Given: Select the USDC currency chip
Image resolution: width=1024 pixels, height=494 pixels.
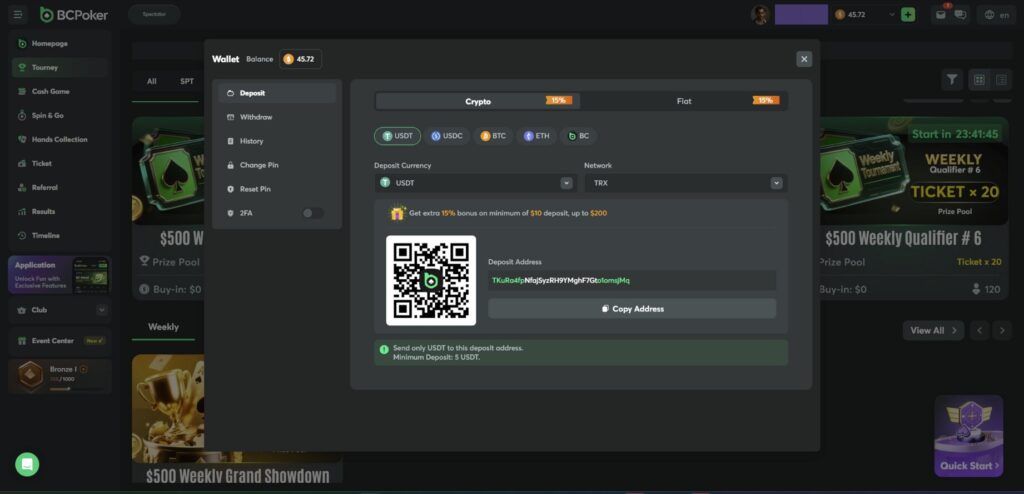Looking at the screenshot, I should [x=447, y=136].
